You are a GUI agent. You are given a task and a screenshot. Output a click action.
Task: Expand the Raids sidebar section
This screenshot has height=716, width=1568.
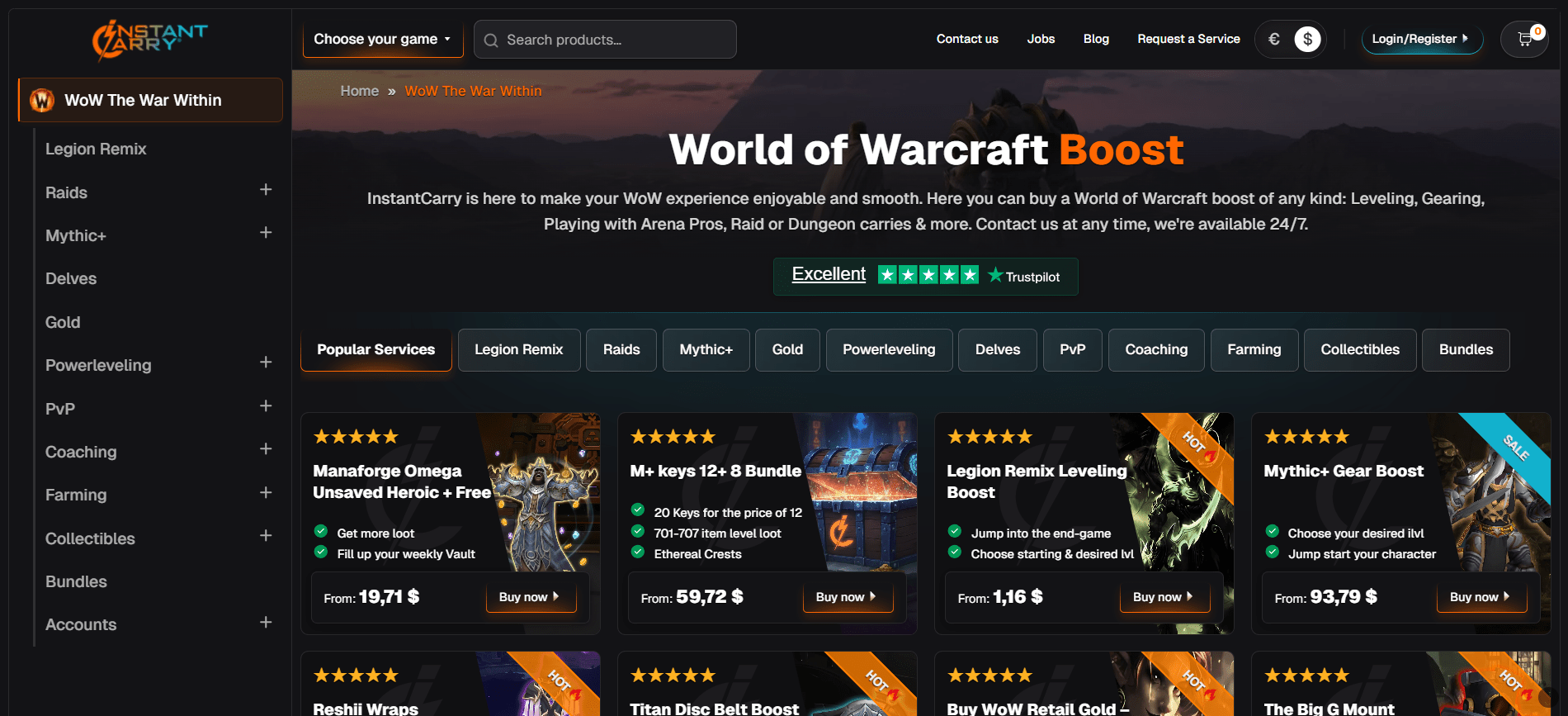coord(266,190)
